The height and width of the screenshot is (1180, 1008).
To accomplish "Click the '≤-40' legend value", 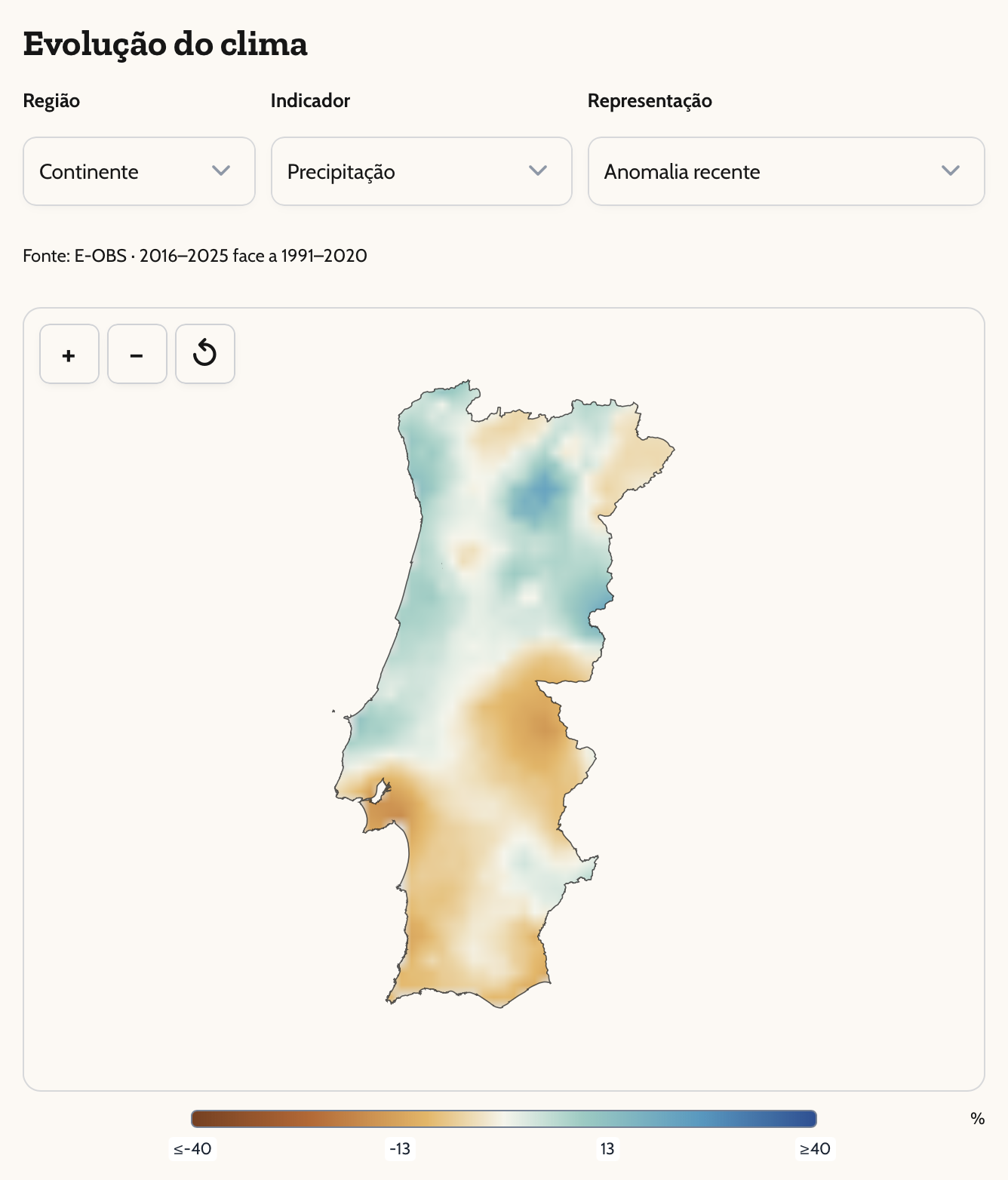I will [x=192, y=1149].
